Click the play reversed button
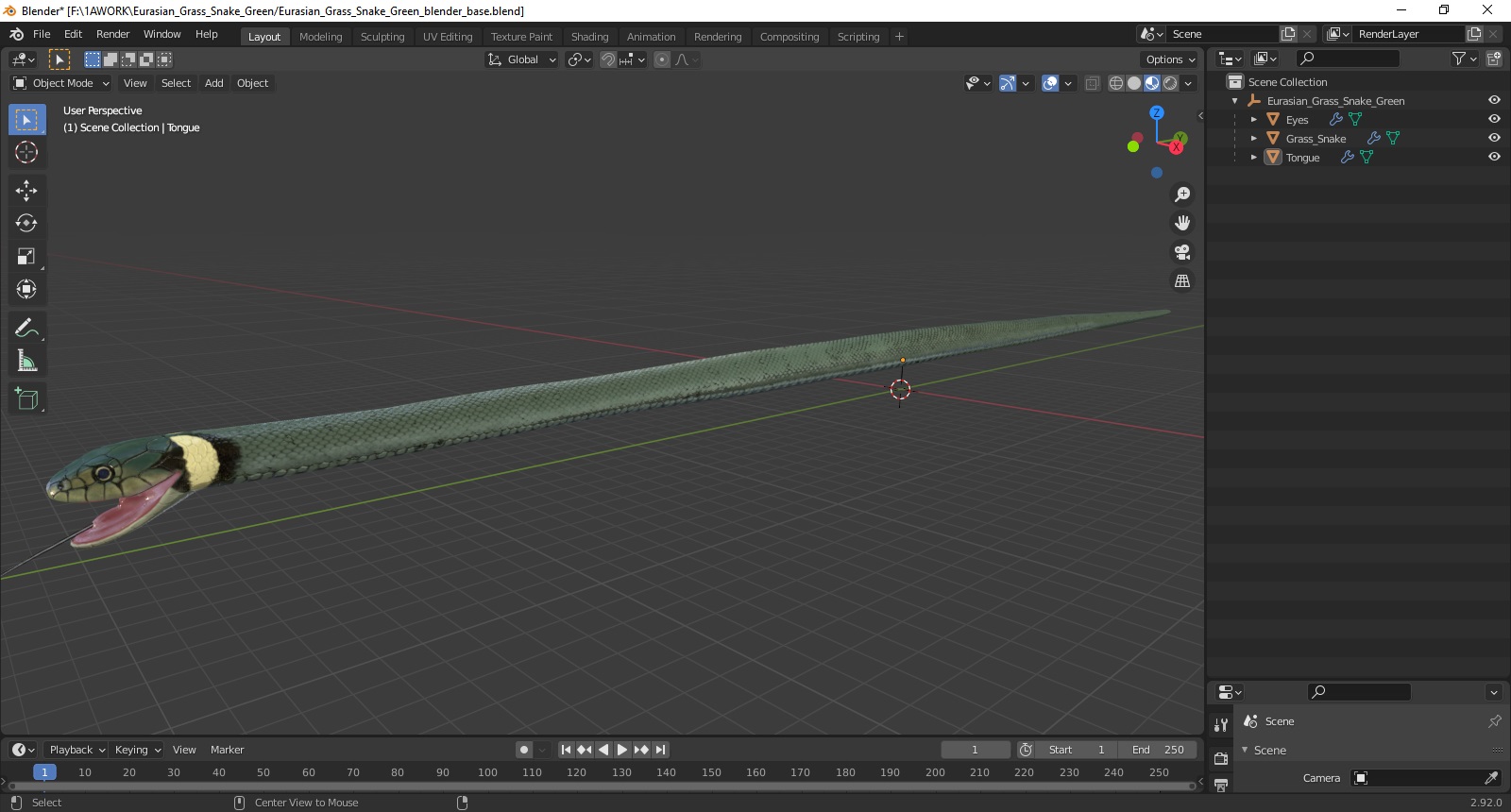This screenshot has width=1511, height=812. pos(603,750)
